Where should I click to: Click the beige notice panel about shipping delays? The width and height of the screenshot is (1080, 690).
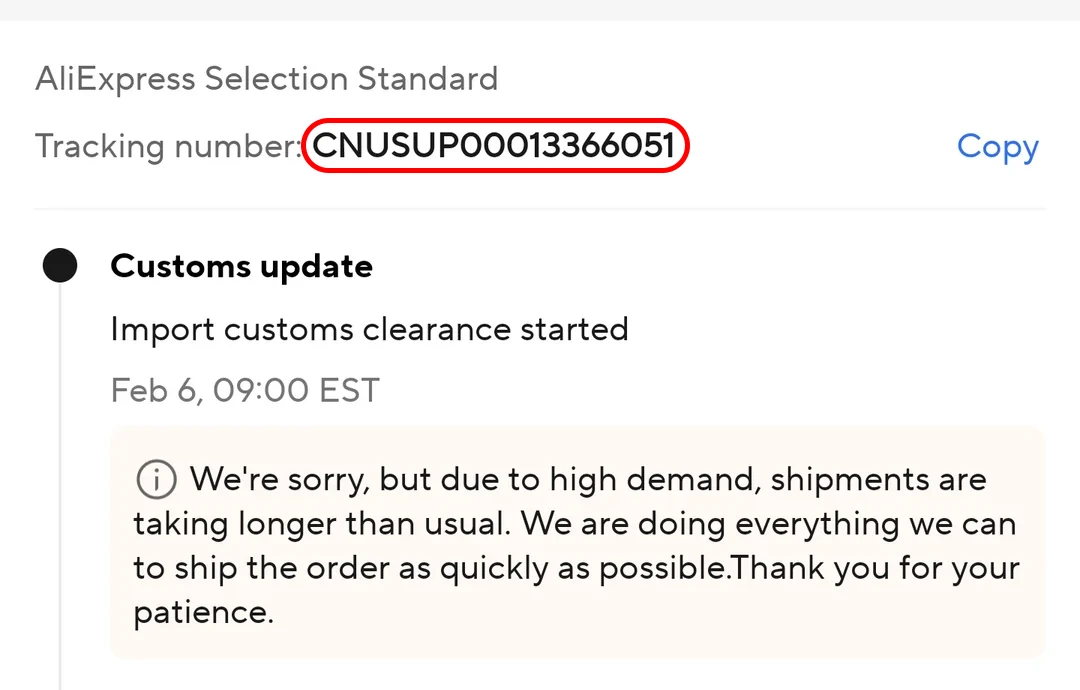(576, 544)
